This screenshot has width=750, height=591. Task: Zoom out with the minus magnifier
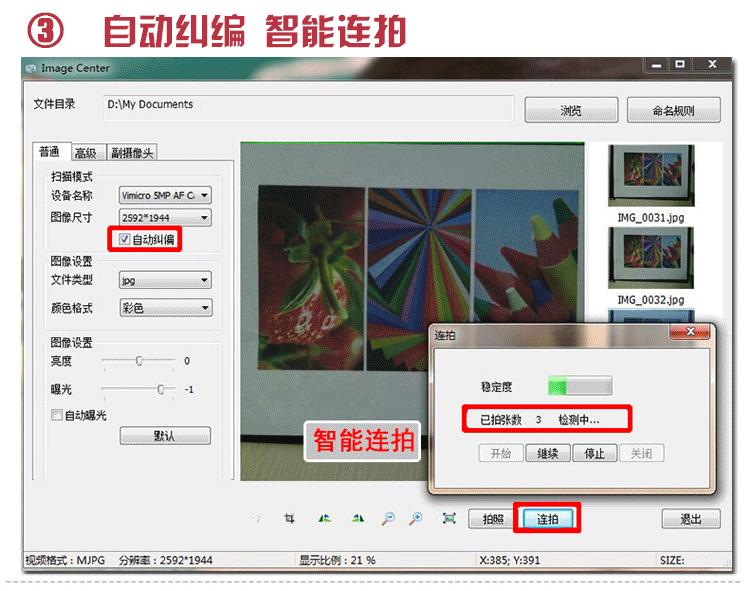(x=388, y=518)
